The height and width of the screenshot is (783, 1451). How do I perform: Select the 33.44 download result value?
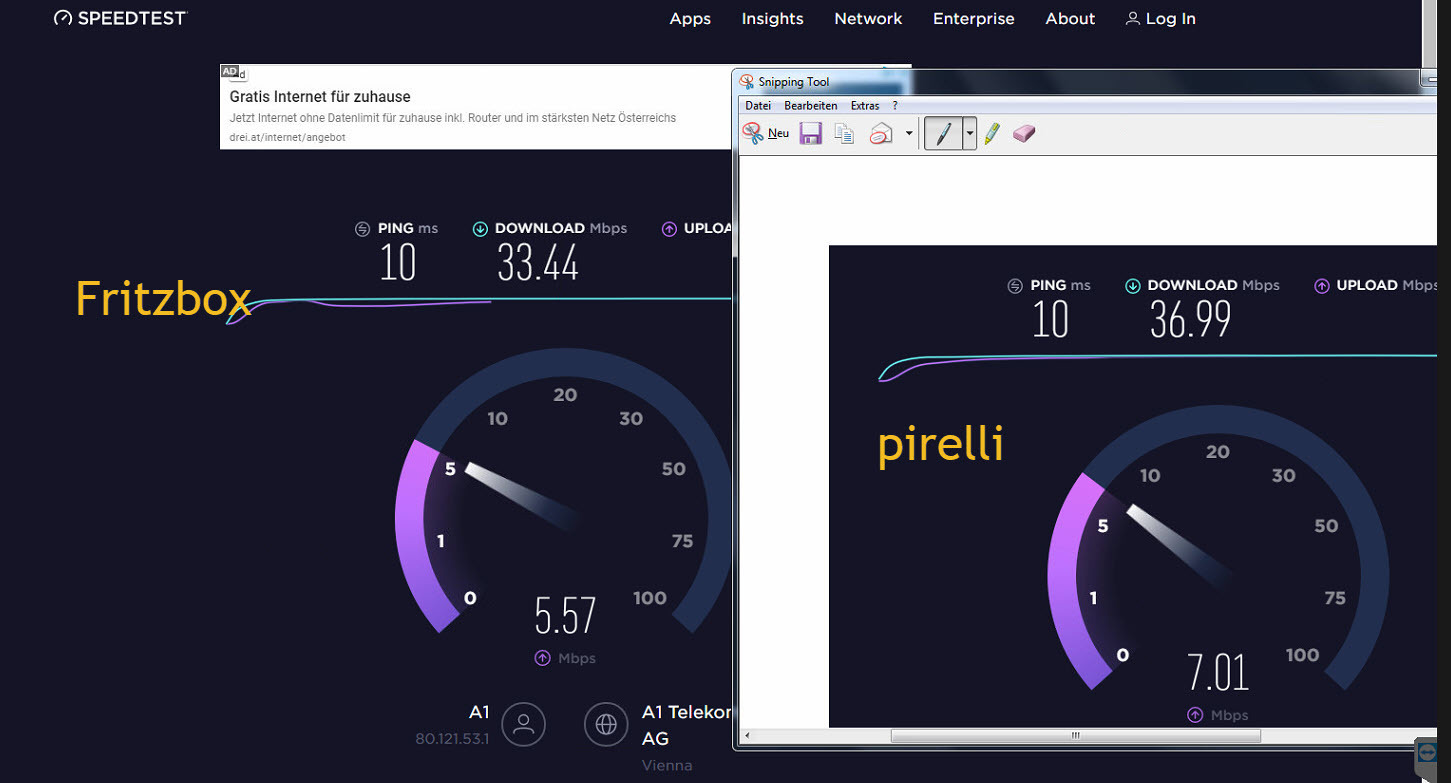(538, 263)
